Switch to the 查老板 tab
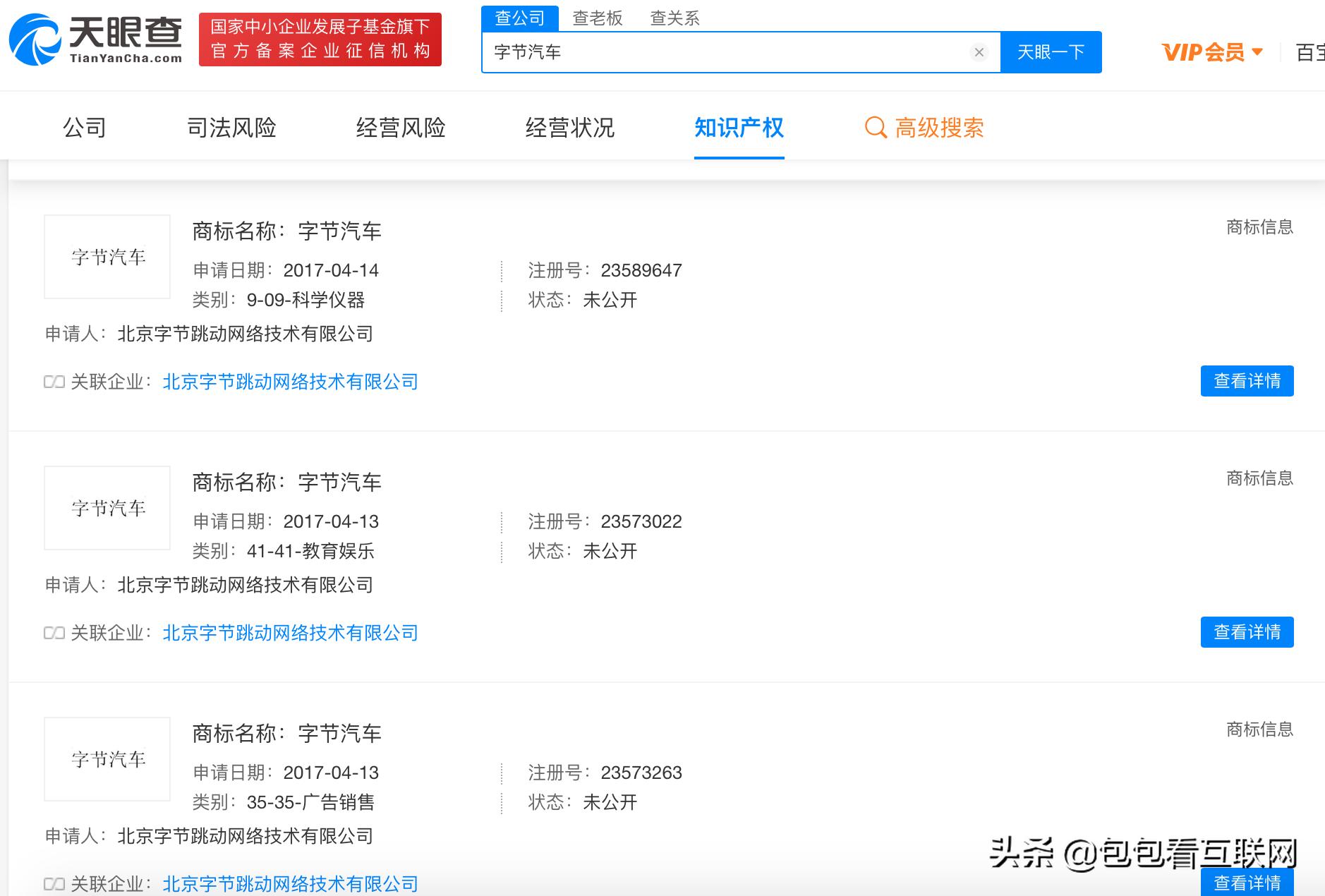The height and width of the screenshot is (896, 1325). pos(597,18)
